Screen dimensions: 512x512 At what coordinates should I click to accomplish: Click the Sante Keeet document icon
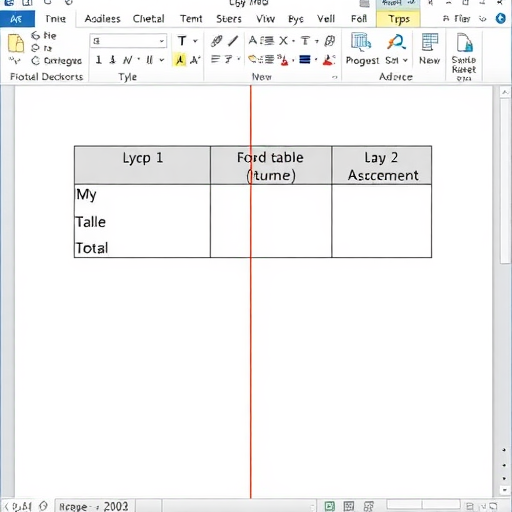464,42
